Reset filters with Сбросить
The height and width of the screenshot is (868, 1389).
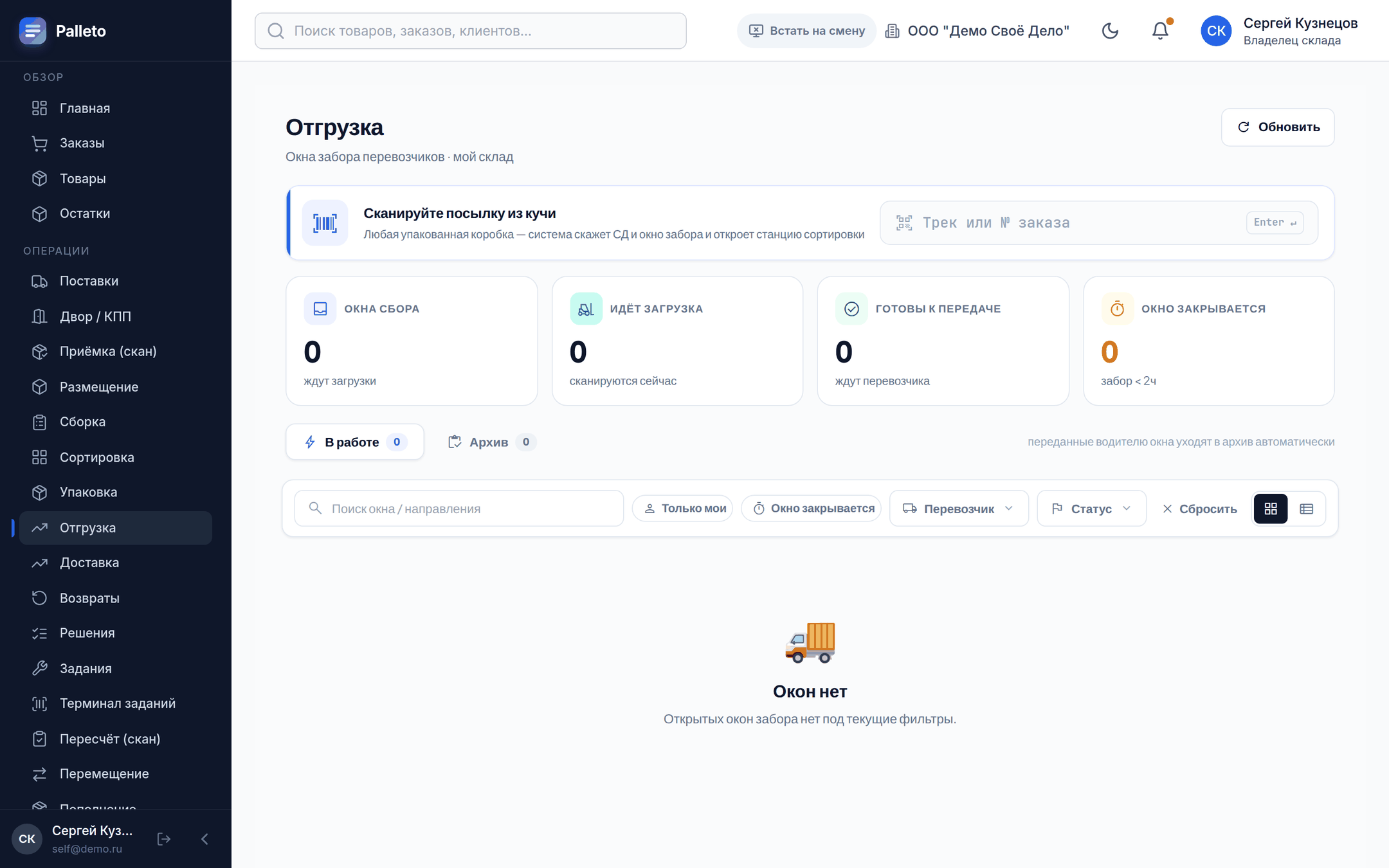[1200, 509]
